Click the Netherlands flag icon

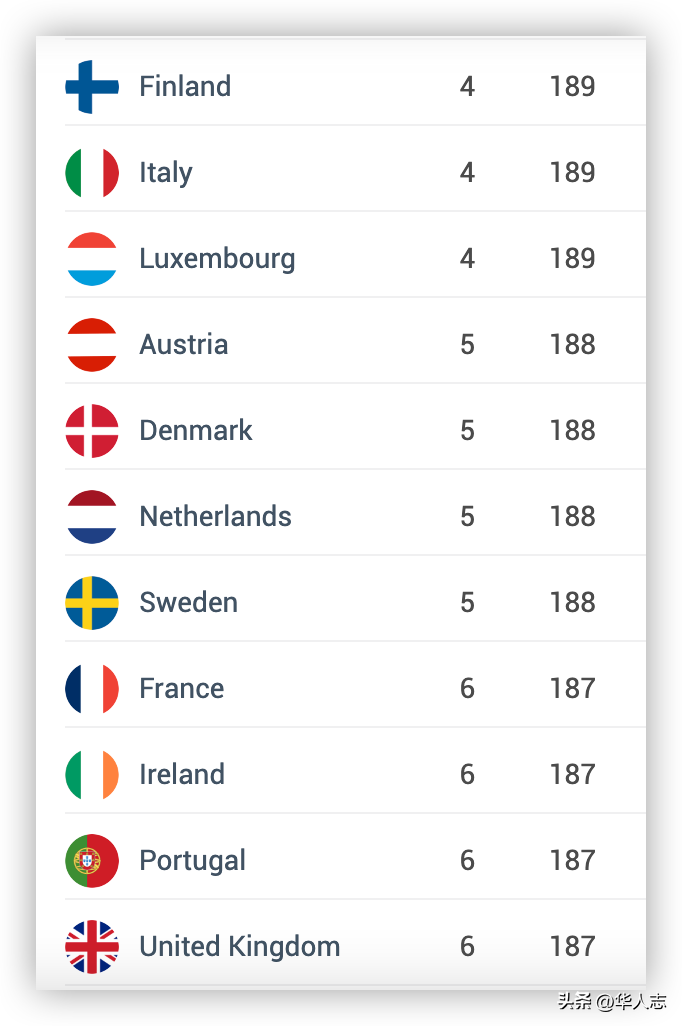click(x=92, y=516)
